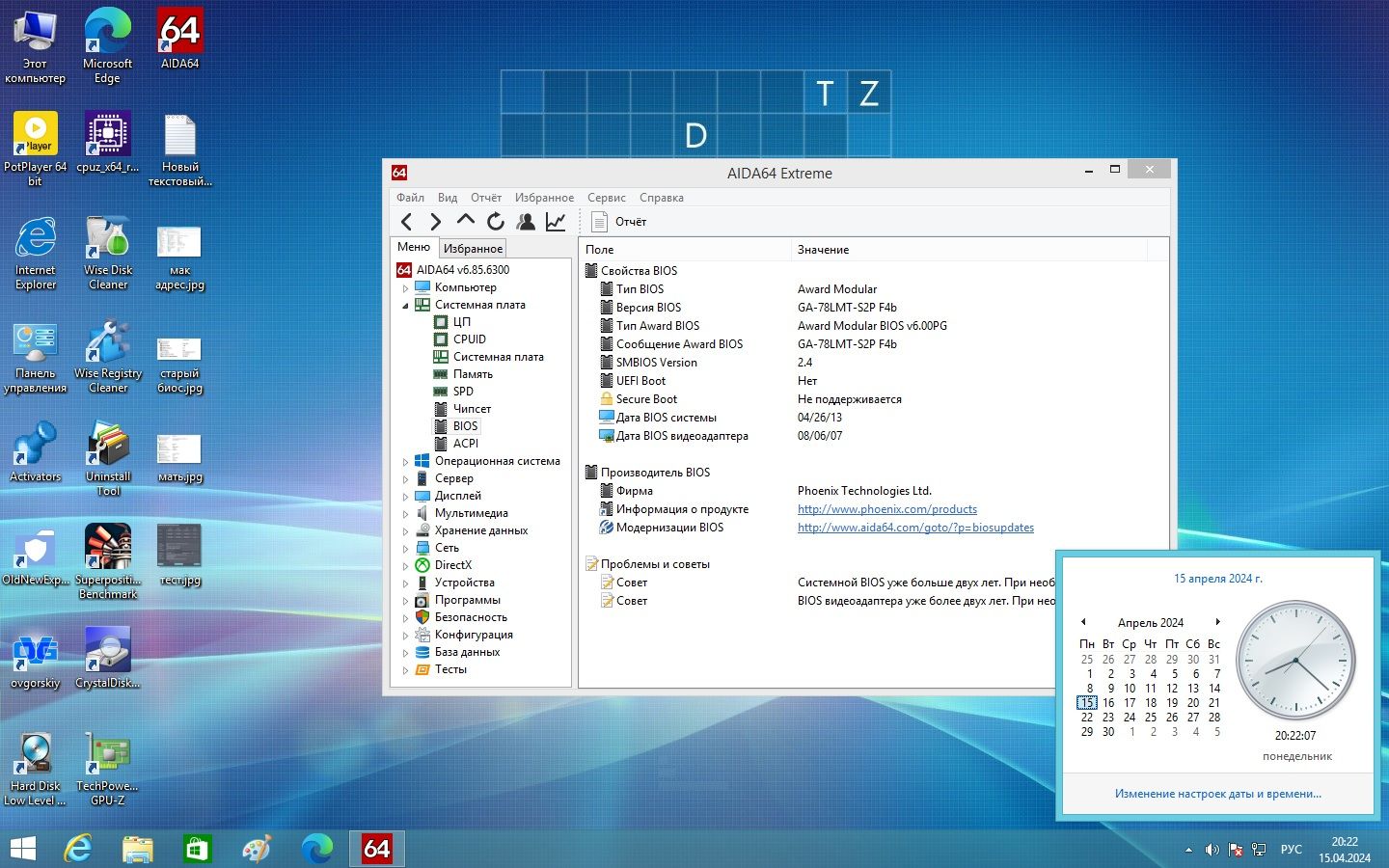Screen dimensions: 1389x868
Task: Open Uninstall Tool desktop icon
Action: pyautogui.click(x=108, y=459)
